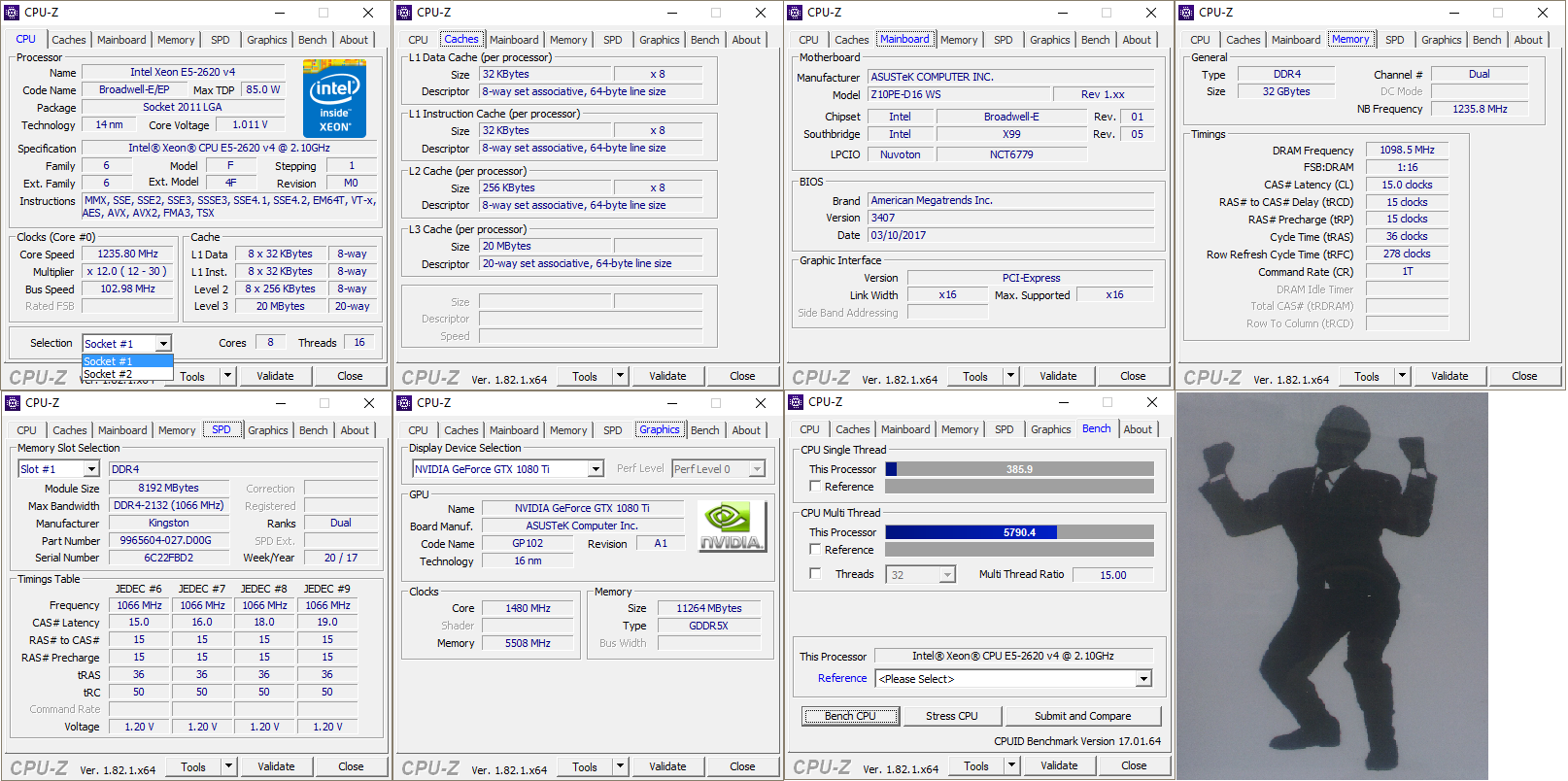This screenshot has height=781, width=1568.
Task: Click CPU-Z title icon in Mainboard tab window
Action: [795, 13]
